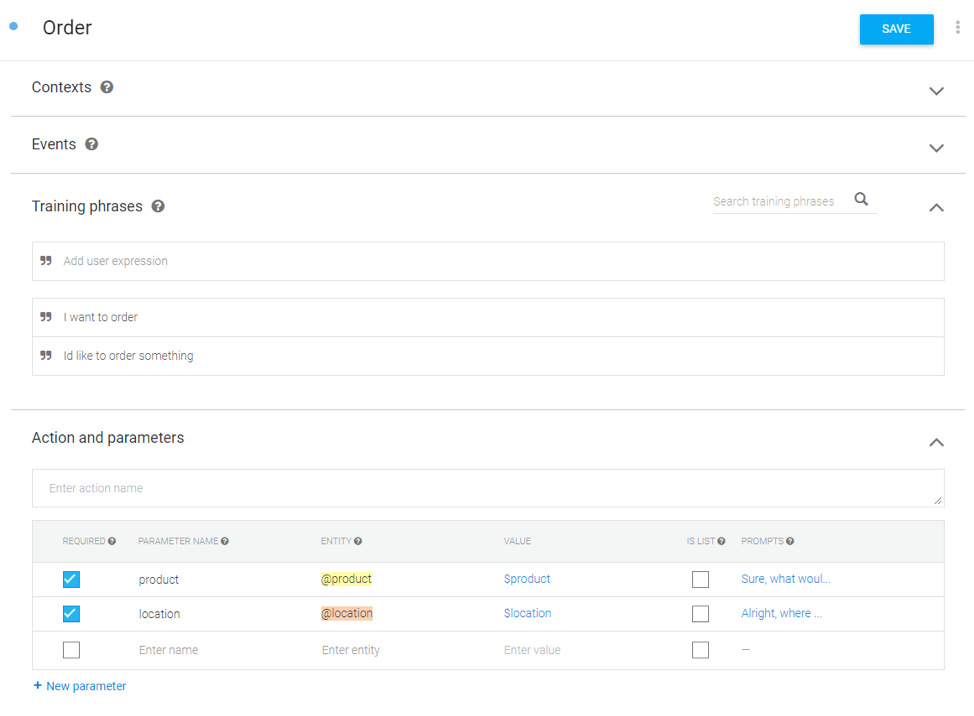
Task: Check required box in empty parameter row
Action: coord(71,650)
